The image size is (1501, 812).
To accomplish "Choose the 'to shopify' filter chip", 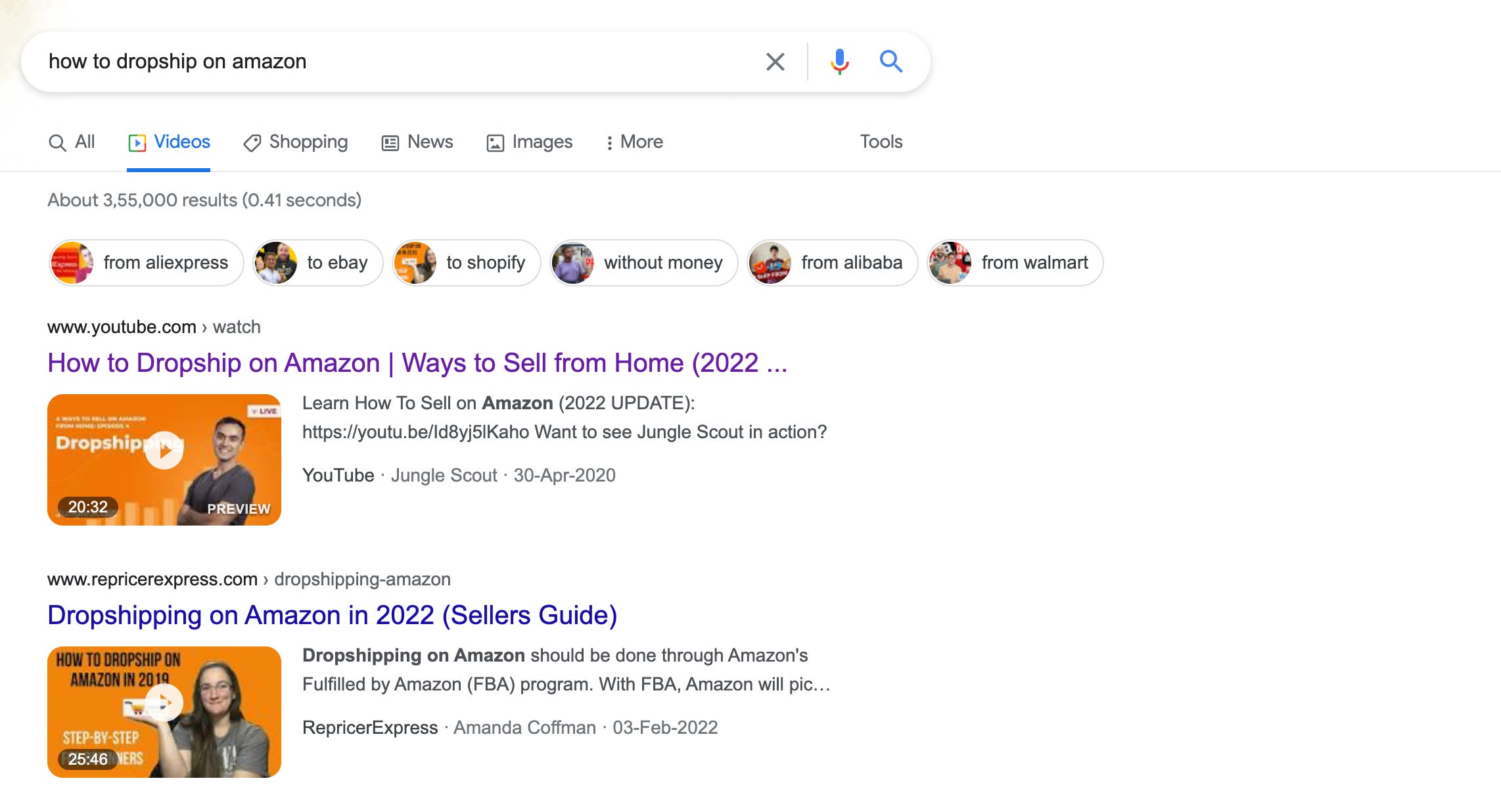I will 466,263.
